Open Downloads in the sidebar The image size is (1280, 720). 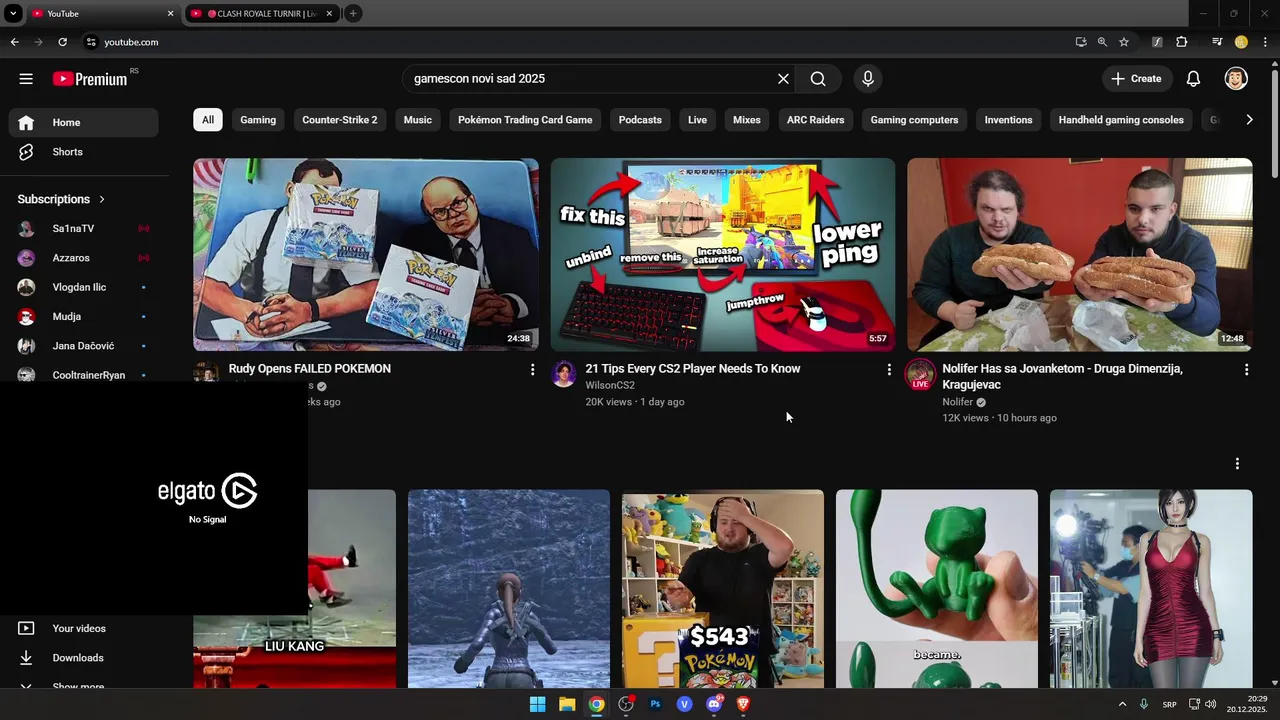[84, 658]
